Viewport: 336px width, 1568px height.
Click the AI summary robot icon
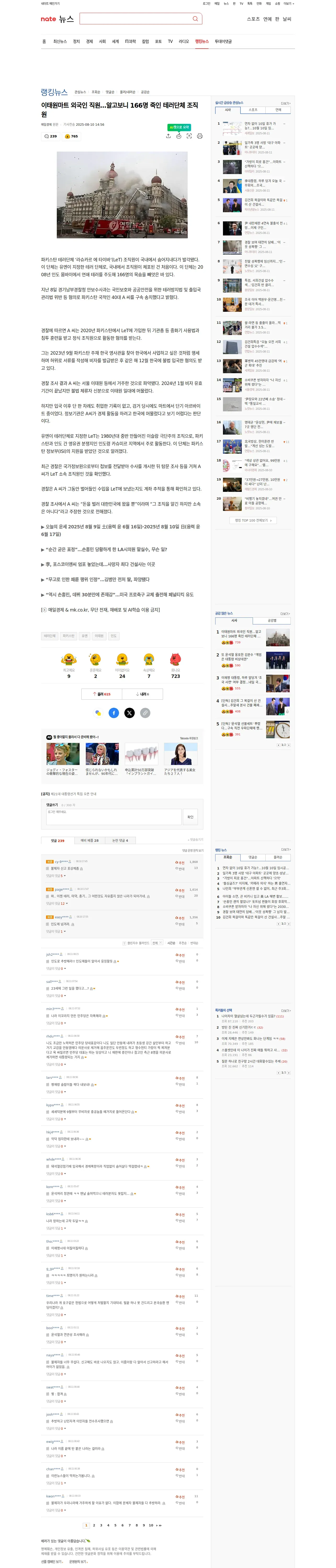tap(179, 136)
